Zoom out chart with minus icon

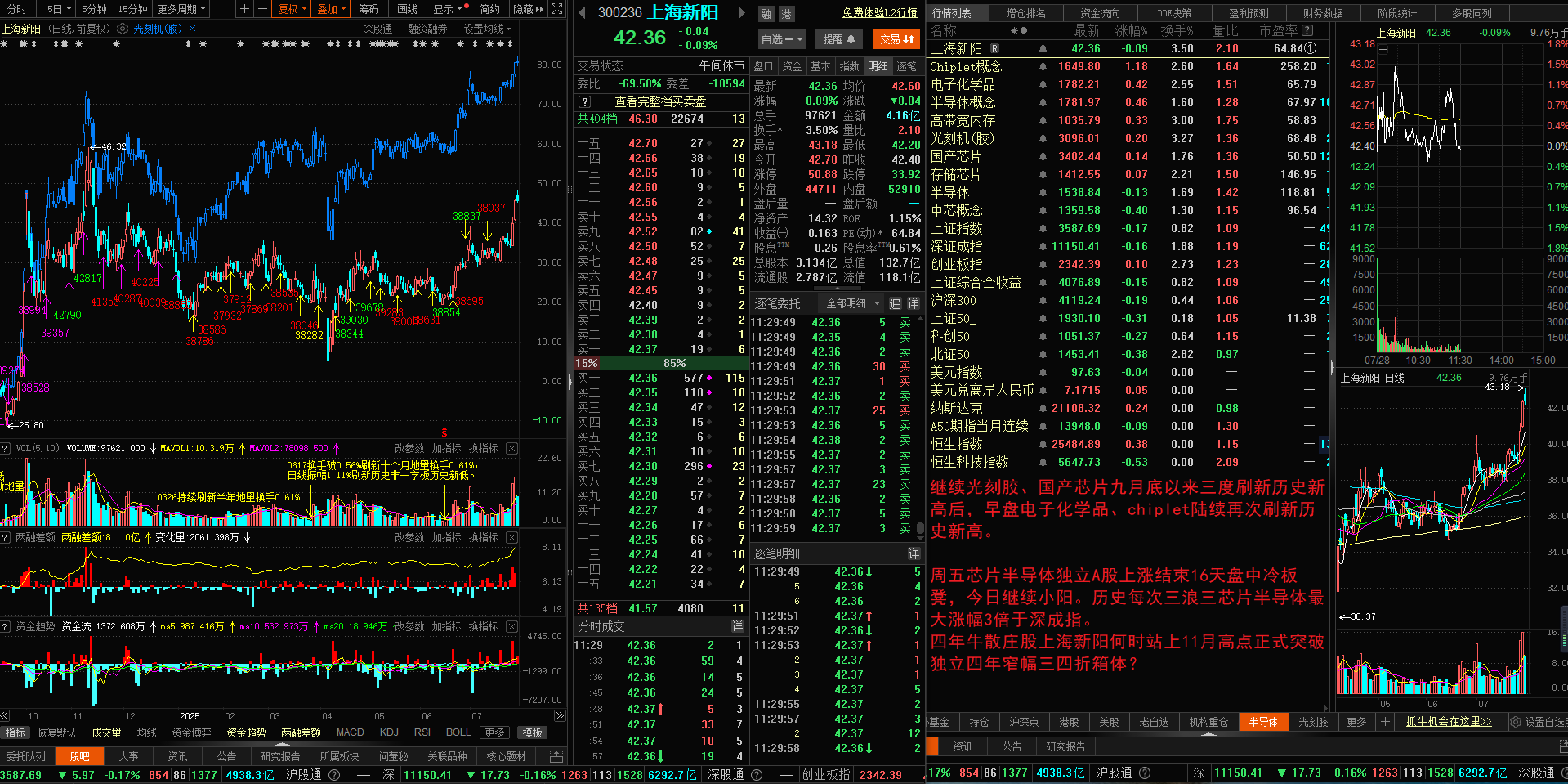[x=261, y=9]
